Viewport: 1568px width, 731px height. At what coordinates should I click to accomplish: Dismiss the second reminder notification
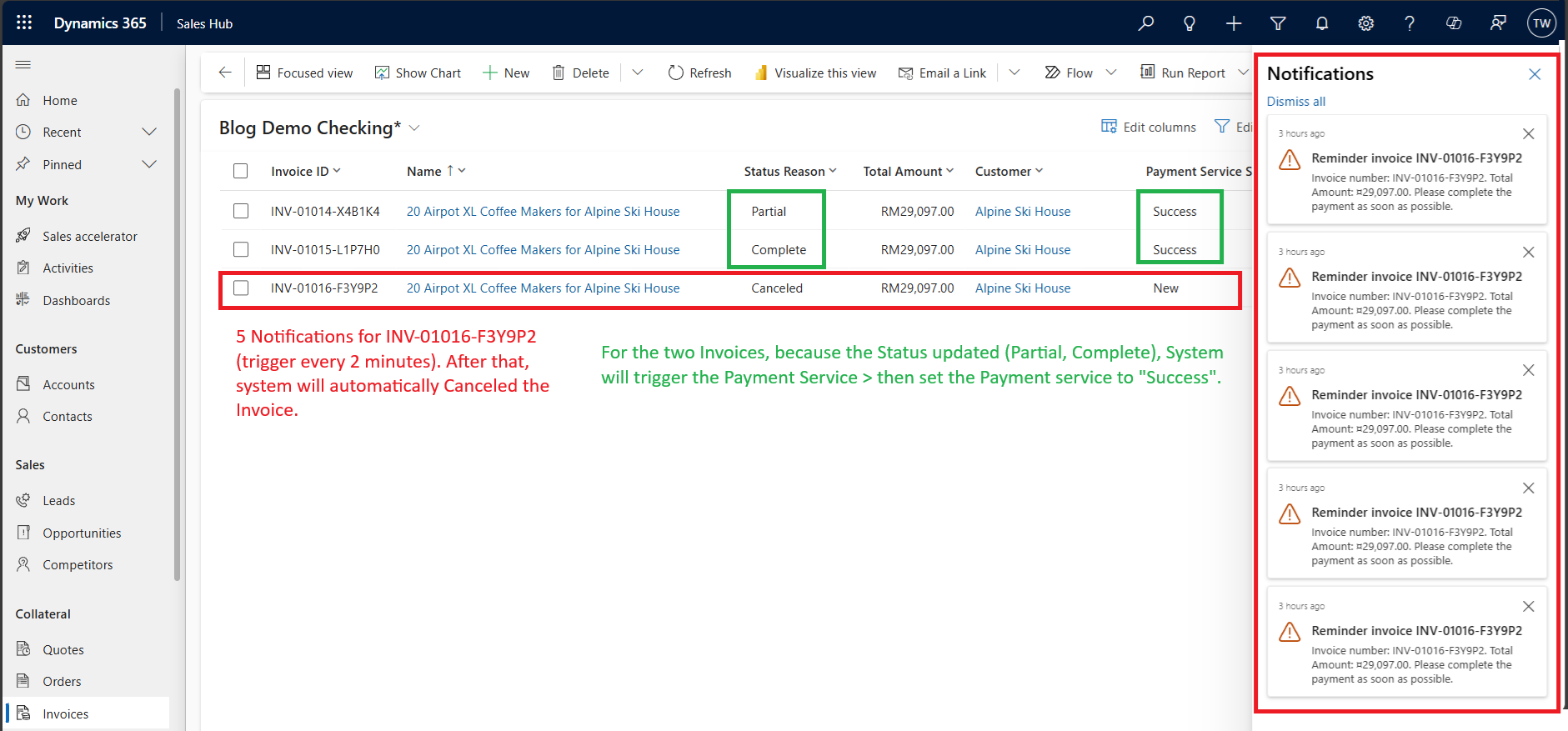[1528, 252]
